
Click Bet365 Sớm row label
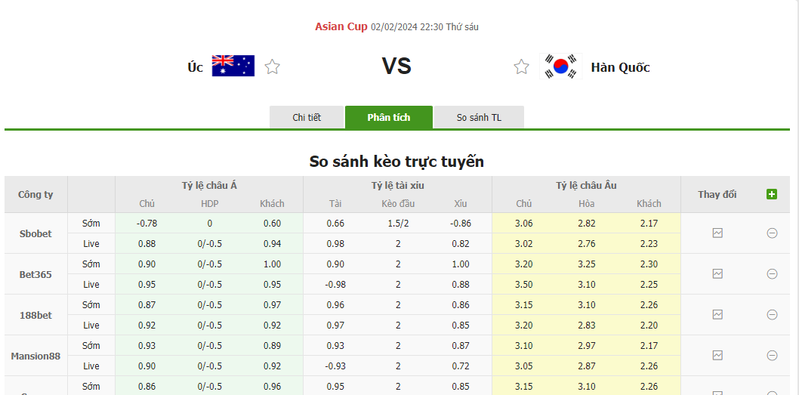pos(91,264)
